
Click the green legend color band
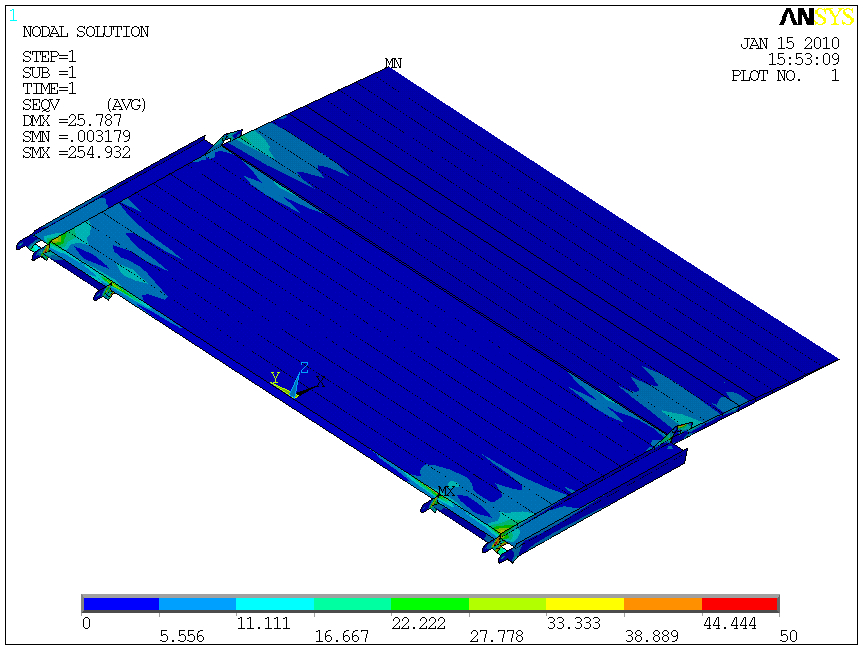(430, 604)
